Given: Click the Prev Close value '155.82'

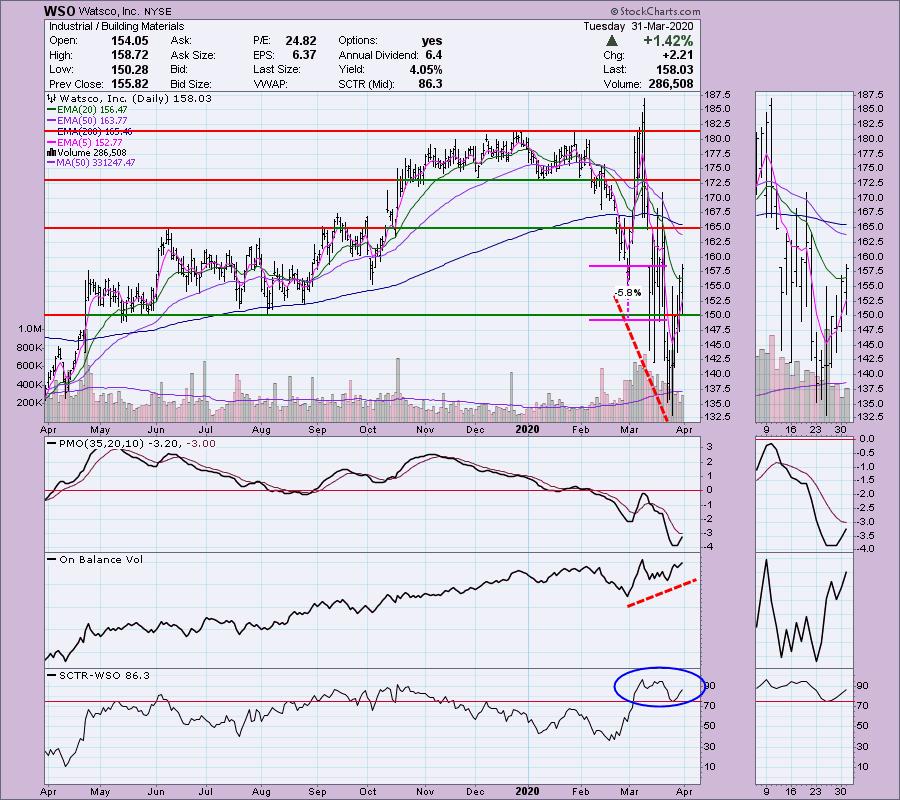Looking at the screenshot, I should click(129, 84).
